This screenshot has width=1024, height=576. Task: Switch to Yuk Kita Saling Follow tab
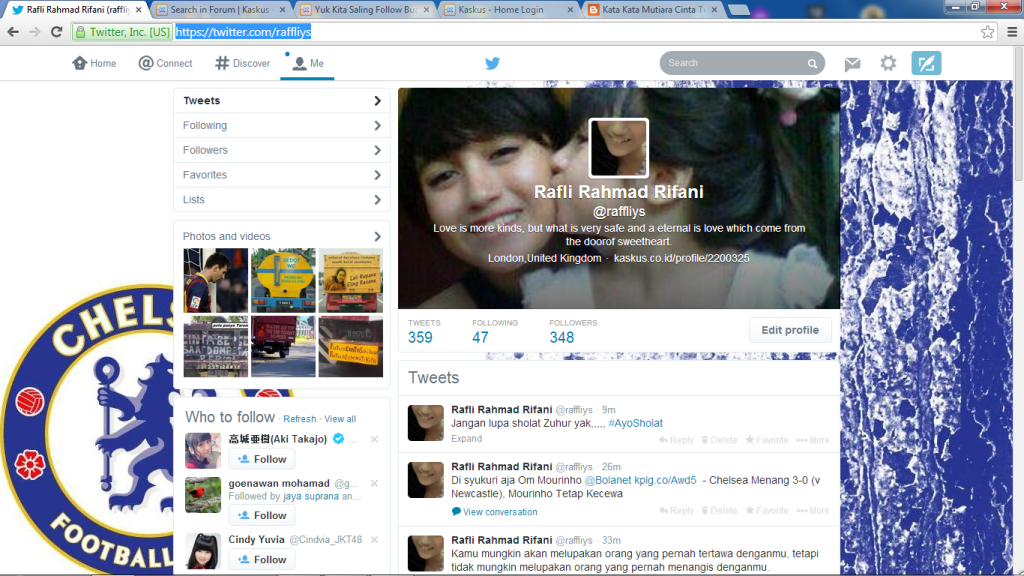pyautogui.click(x=365, y=10)
